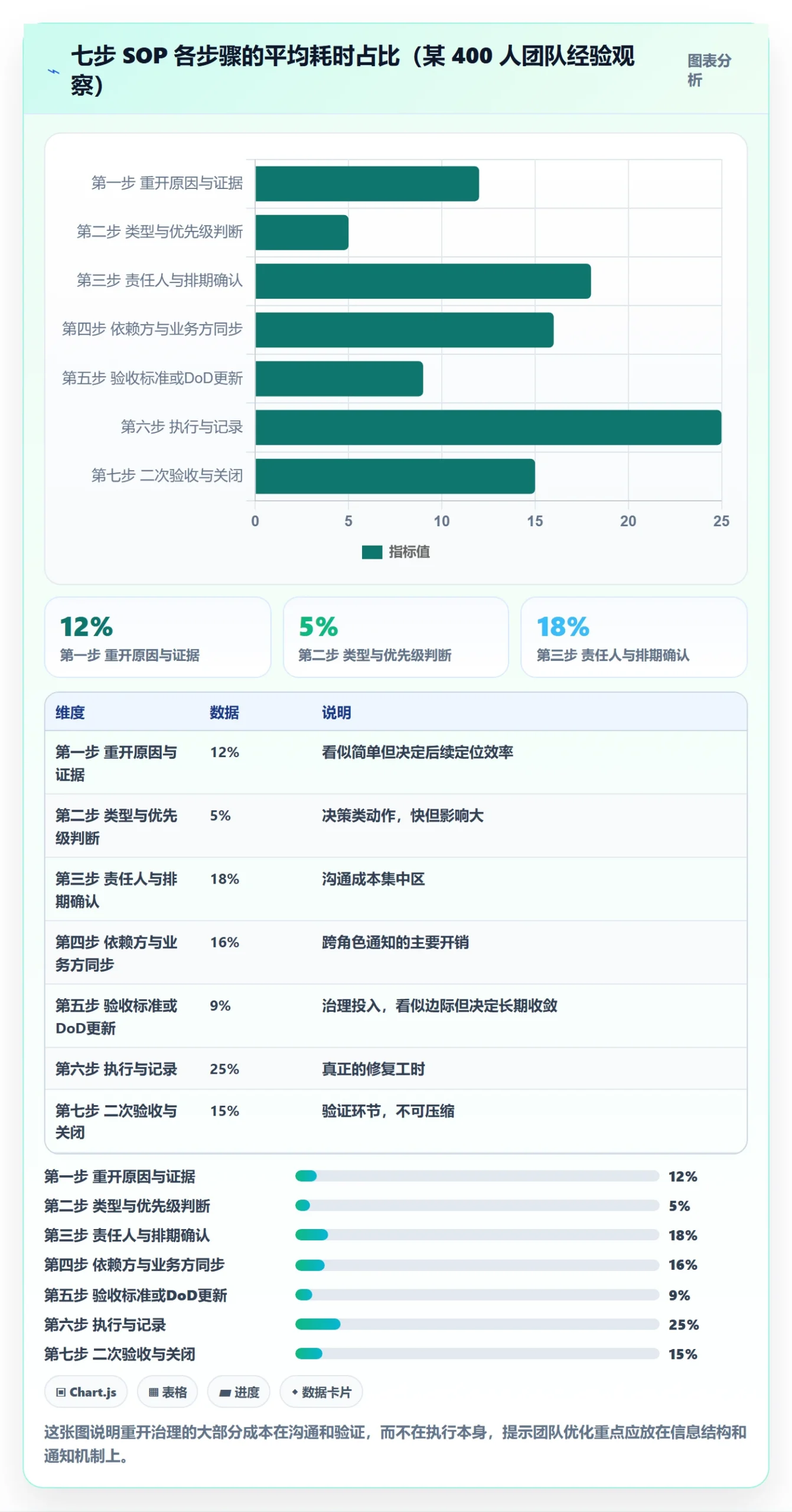Click the 25% value in the table
Viewport: 792px width, 1512px height.
224,1068
